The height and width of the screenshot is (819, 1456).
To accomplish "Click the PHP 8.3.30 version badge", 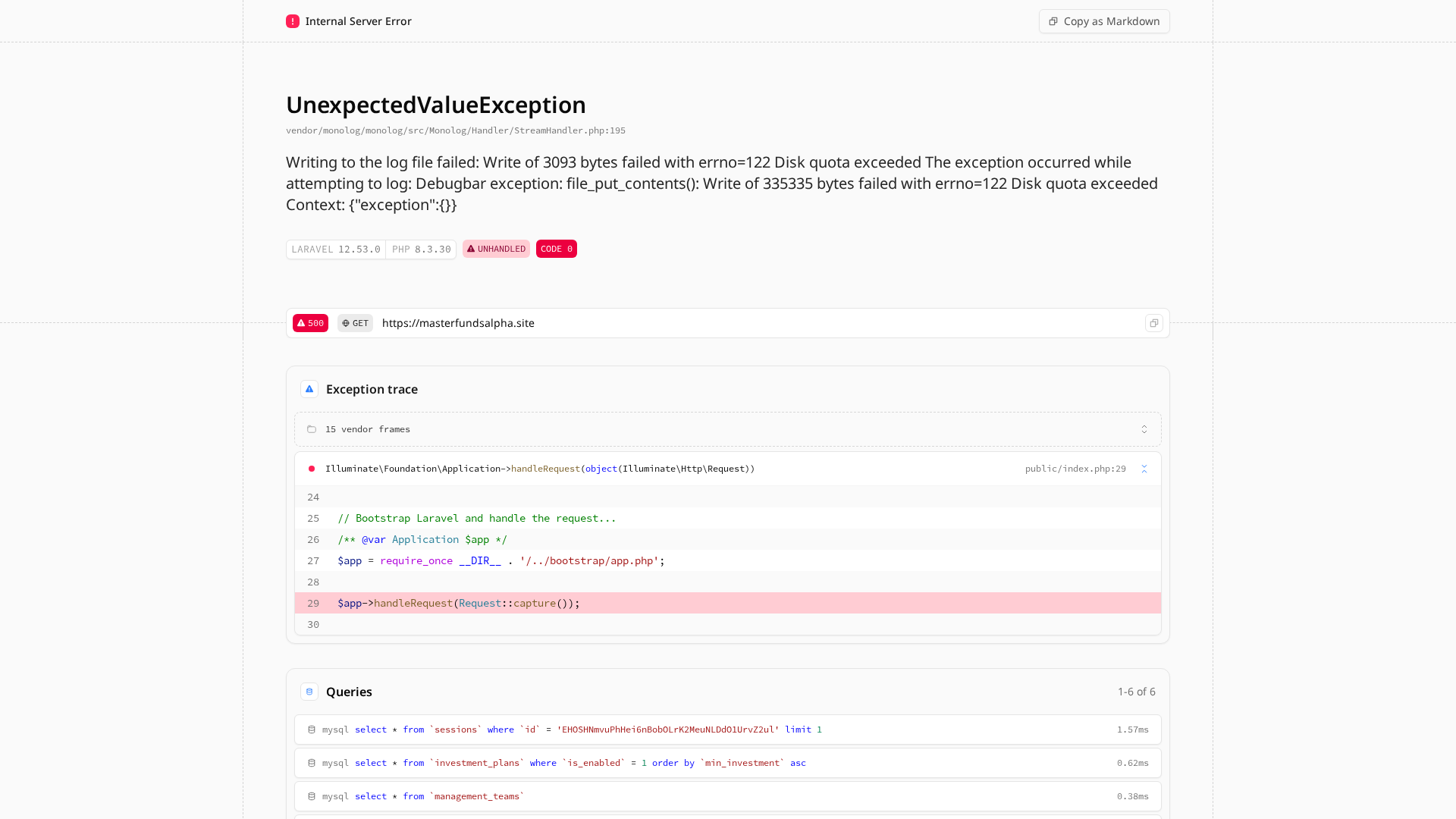I will pos(421,249).
